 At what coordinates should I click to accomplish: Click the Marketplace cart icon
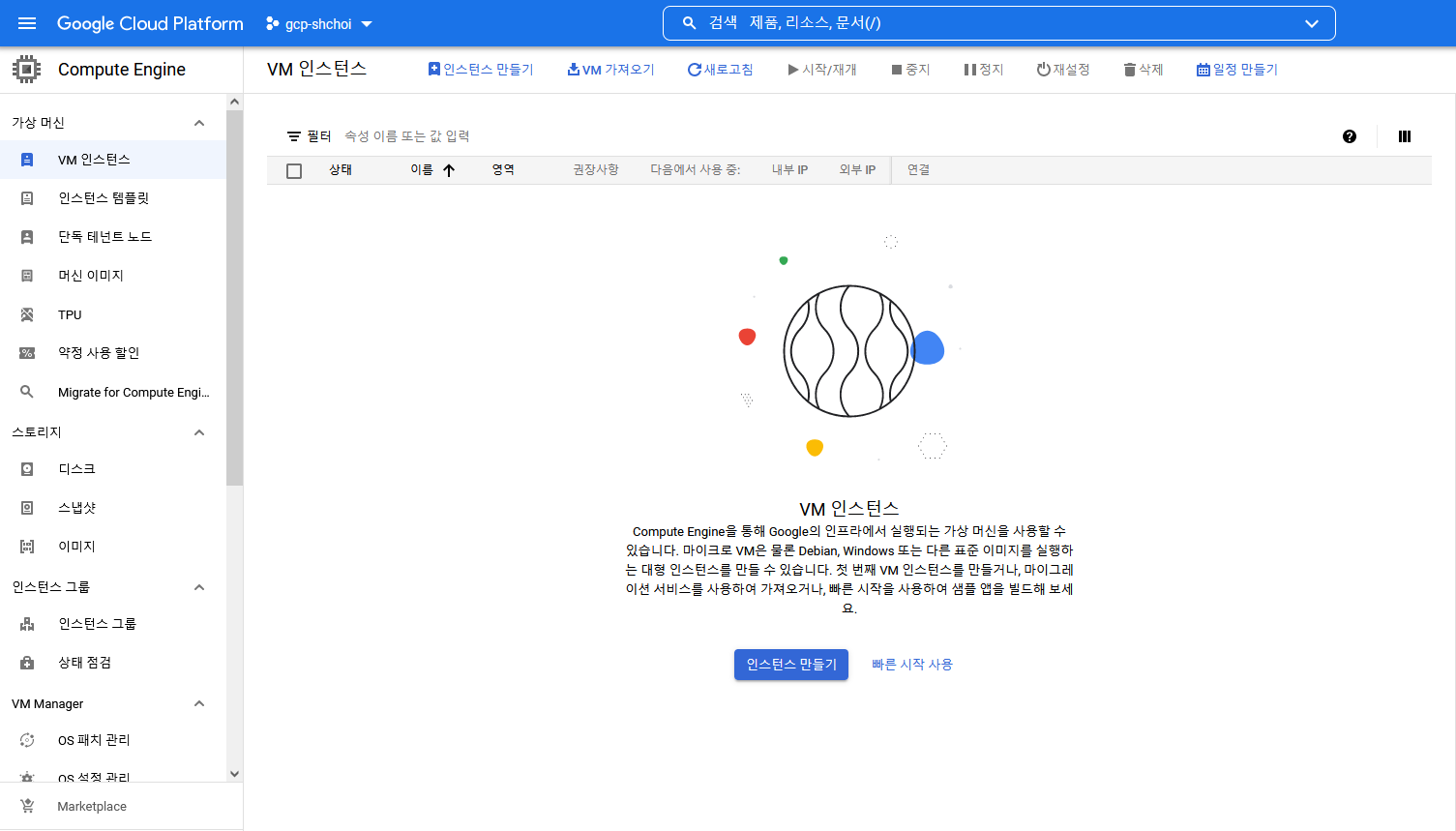pyautogui.click(x=27, y=806)
